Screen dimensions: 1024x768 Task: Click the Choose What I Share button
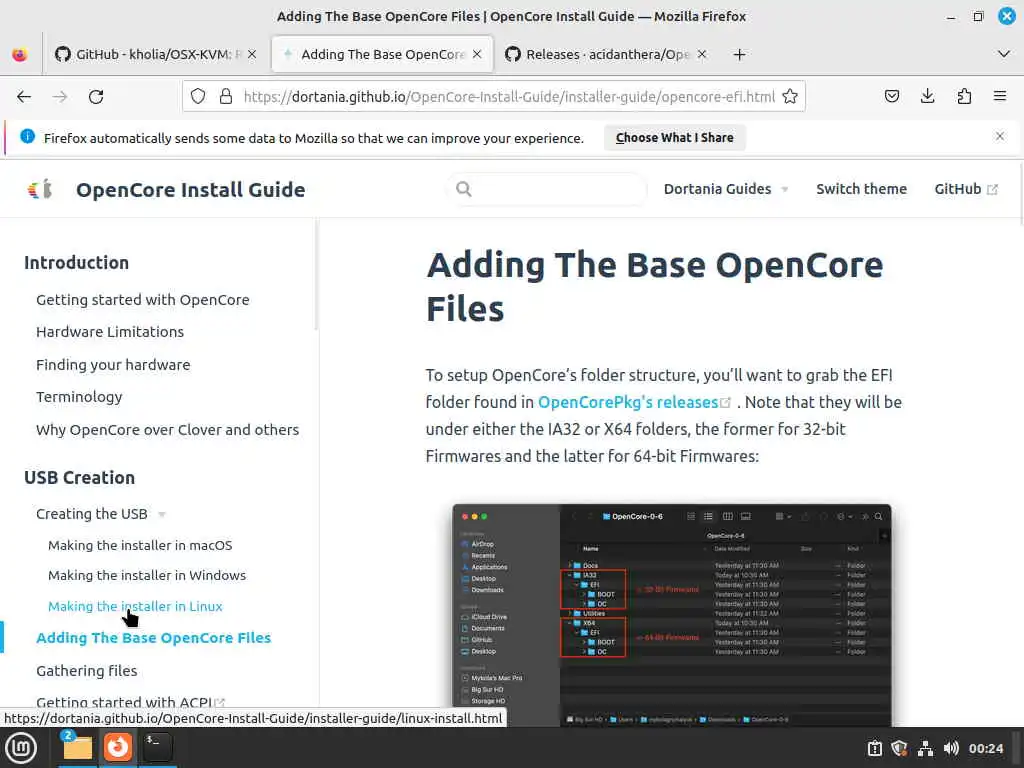(x=675, y=138)
